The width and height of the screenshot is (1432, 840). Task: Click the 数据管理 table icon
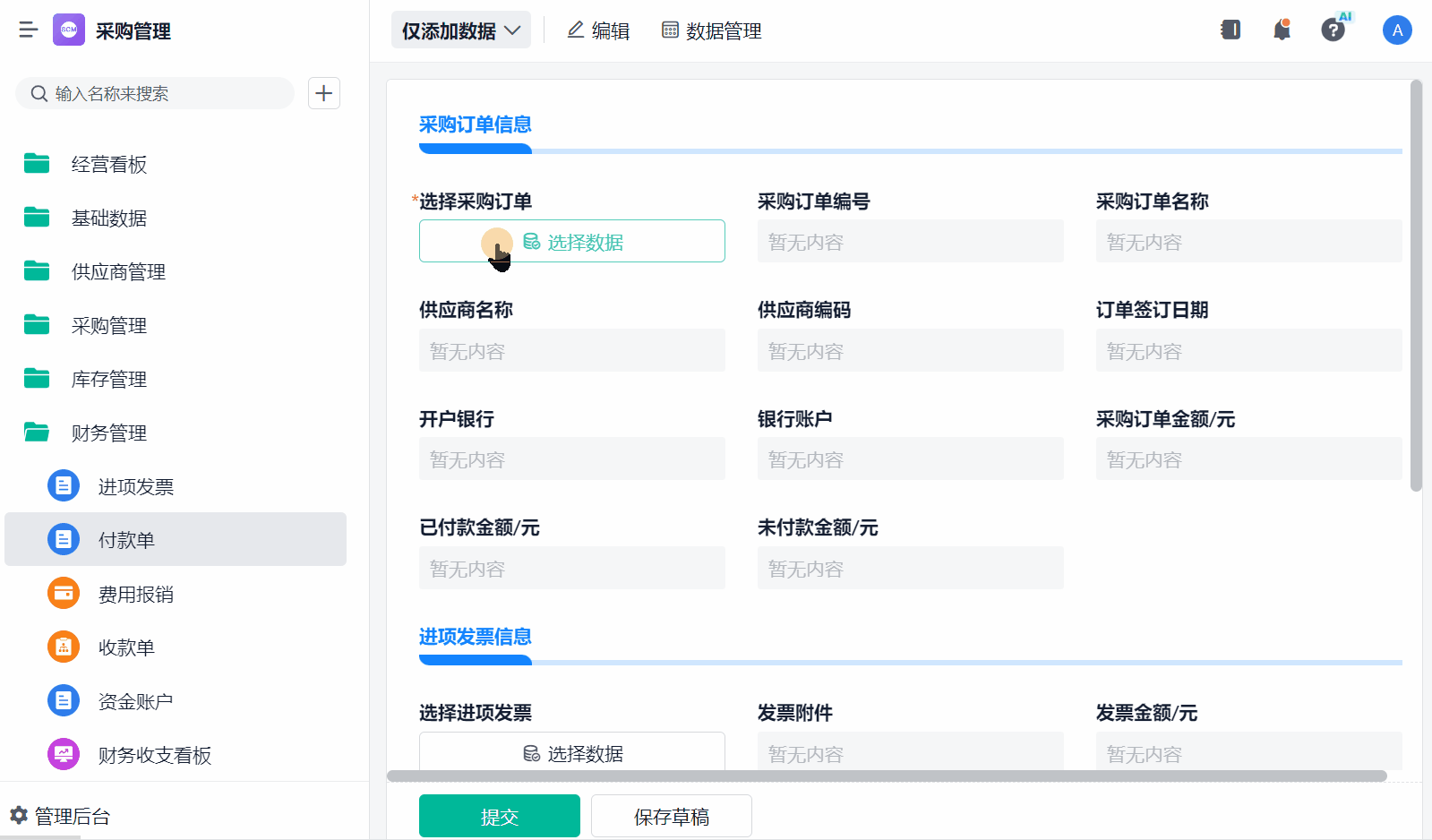click(x=670, y=30)
